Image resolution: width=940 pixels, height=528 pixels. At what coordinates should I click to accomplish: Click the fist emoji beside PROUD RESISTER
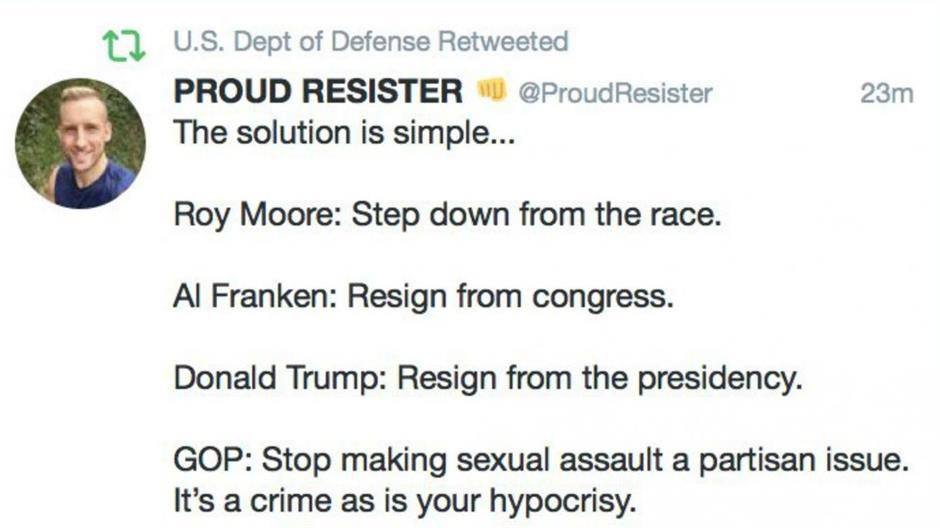tap(492, 92)
